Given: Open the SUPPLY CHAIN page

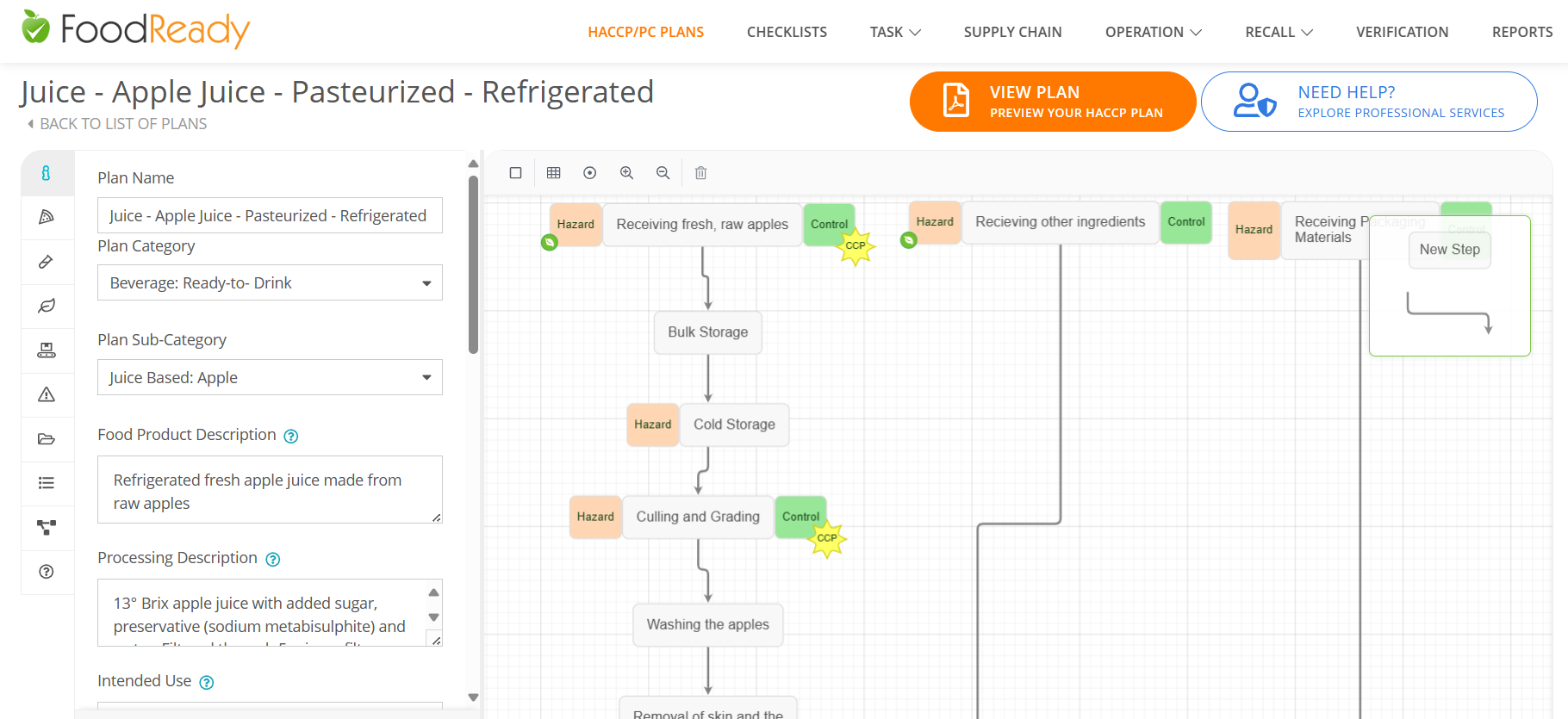Looking at the screenshot, I should [1013, 32].
